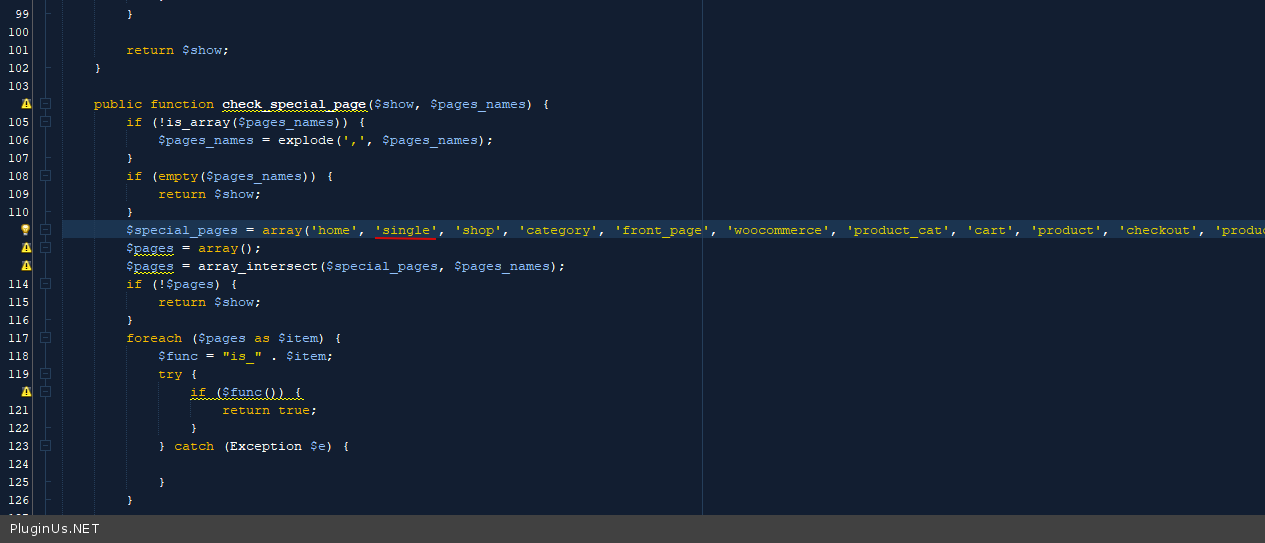Collapse the if (!is_array) block on line 105

coord(46,122)
